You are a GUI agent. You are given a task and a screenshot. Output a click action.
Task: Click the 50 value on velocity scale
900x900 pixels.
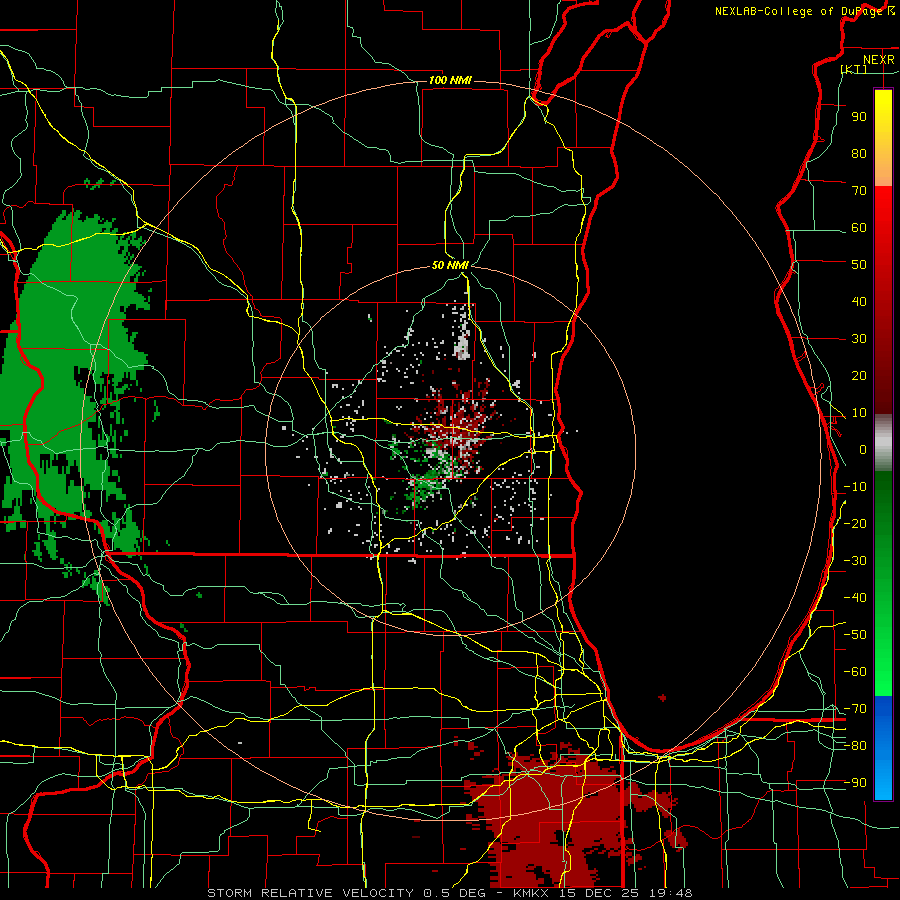[859, 265]
